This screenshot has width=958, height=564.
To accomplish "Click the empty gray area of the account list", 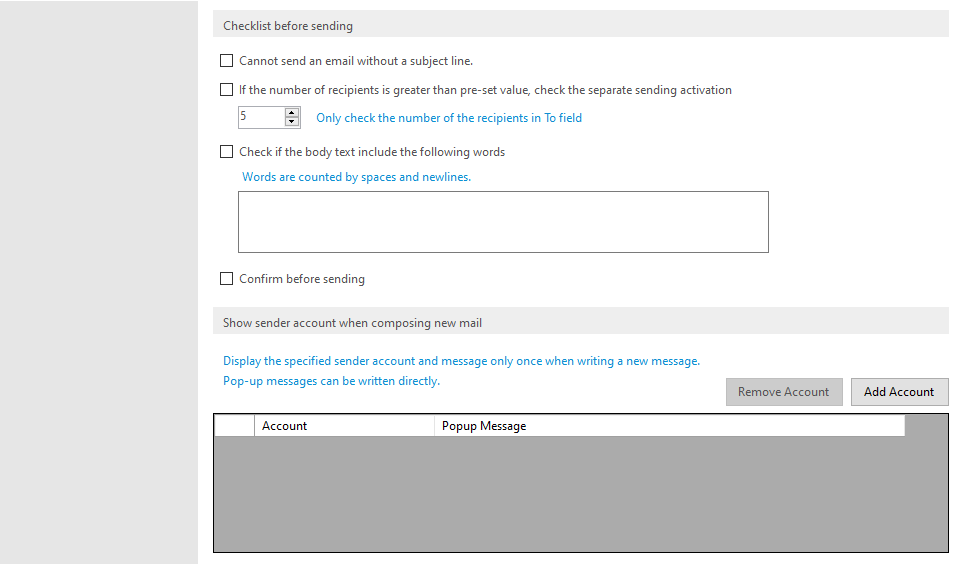I will 580,494.
